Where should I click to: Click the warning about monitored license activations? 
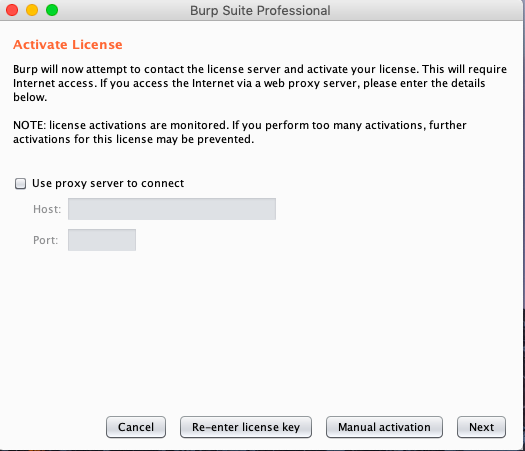[x=240, y=132]
